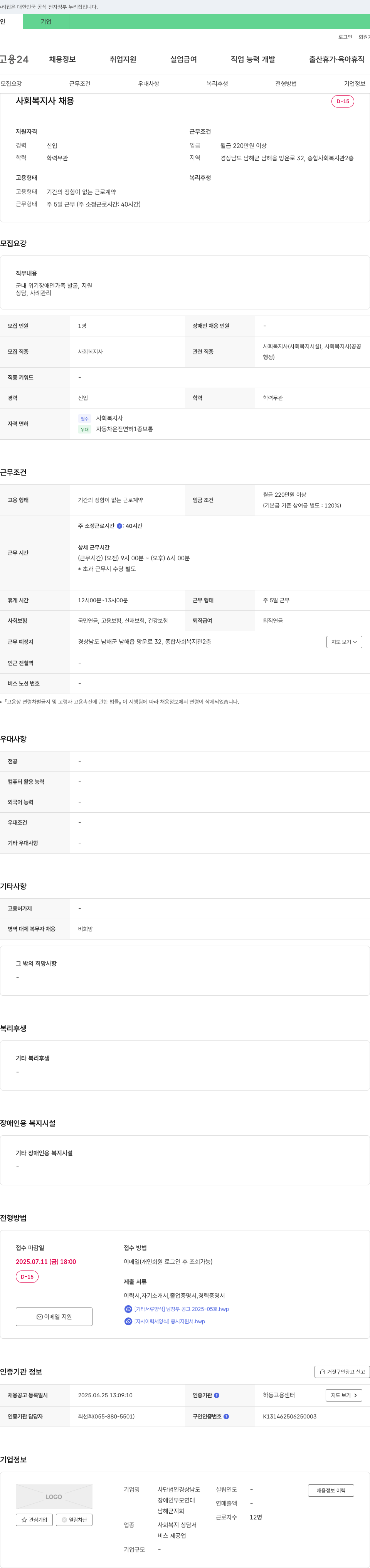370x1568 pixels.
Task: Download the 응시지원서.hwp form
Action: [169, 1321]
